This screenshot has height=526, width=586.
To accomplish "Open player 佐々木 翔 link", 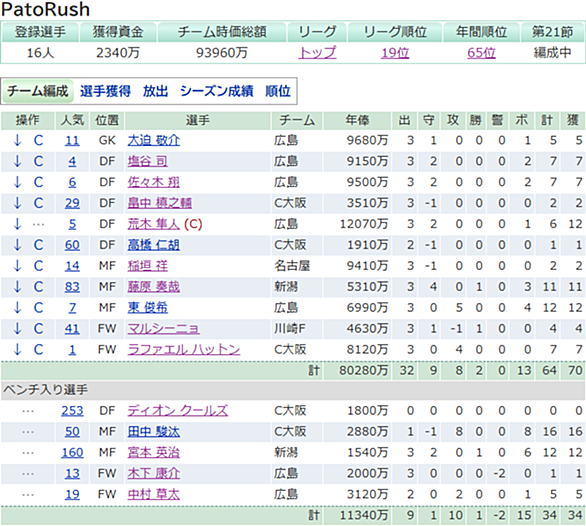I will point(154,182).
